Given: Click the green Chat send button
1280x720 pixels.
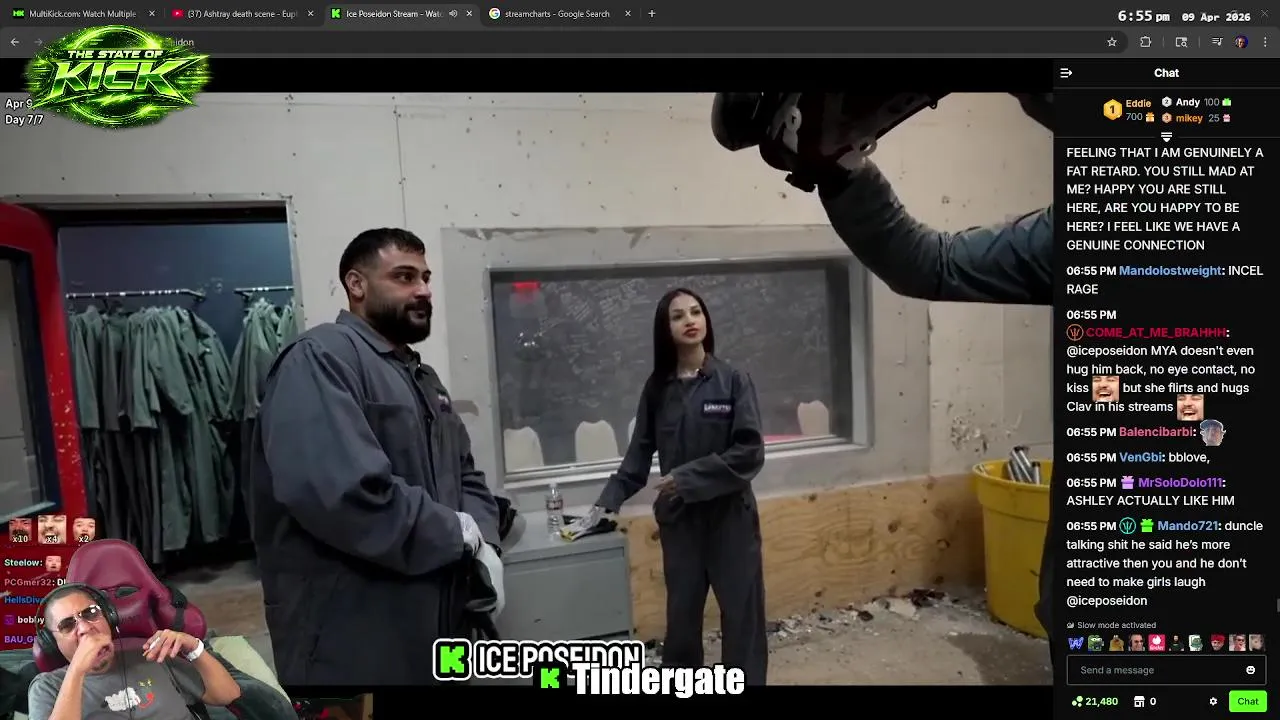Looking at the screenshot, I should click(x=1247, y=702).
